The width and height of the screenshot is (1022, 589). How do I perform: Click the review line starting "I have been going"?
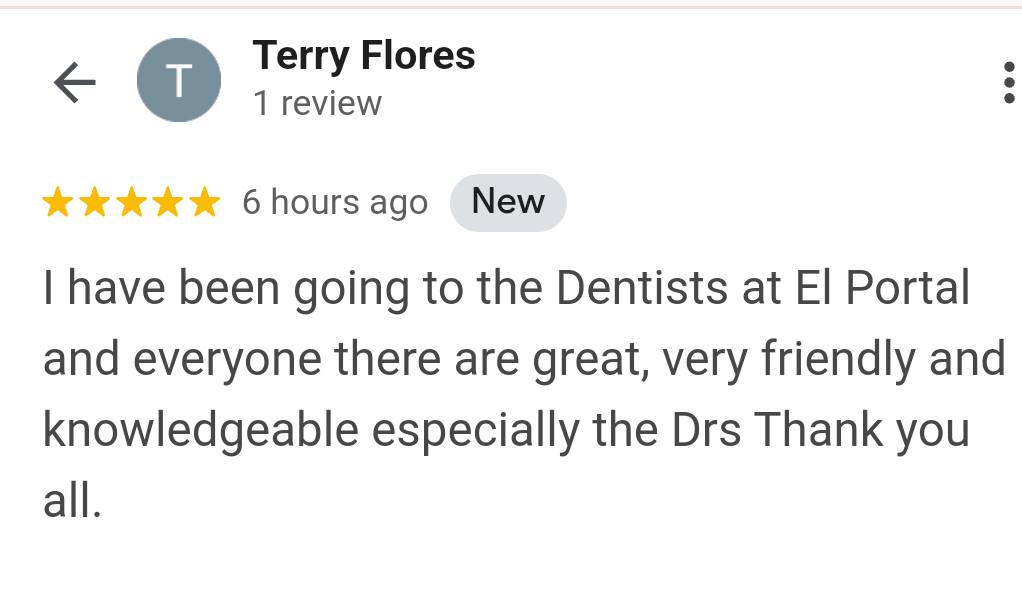coord(506,289)
